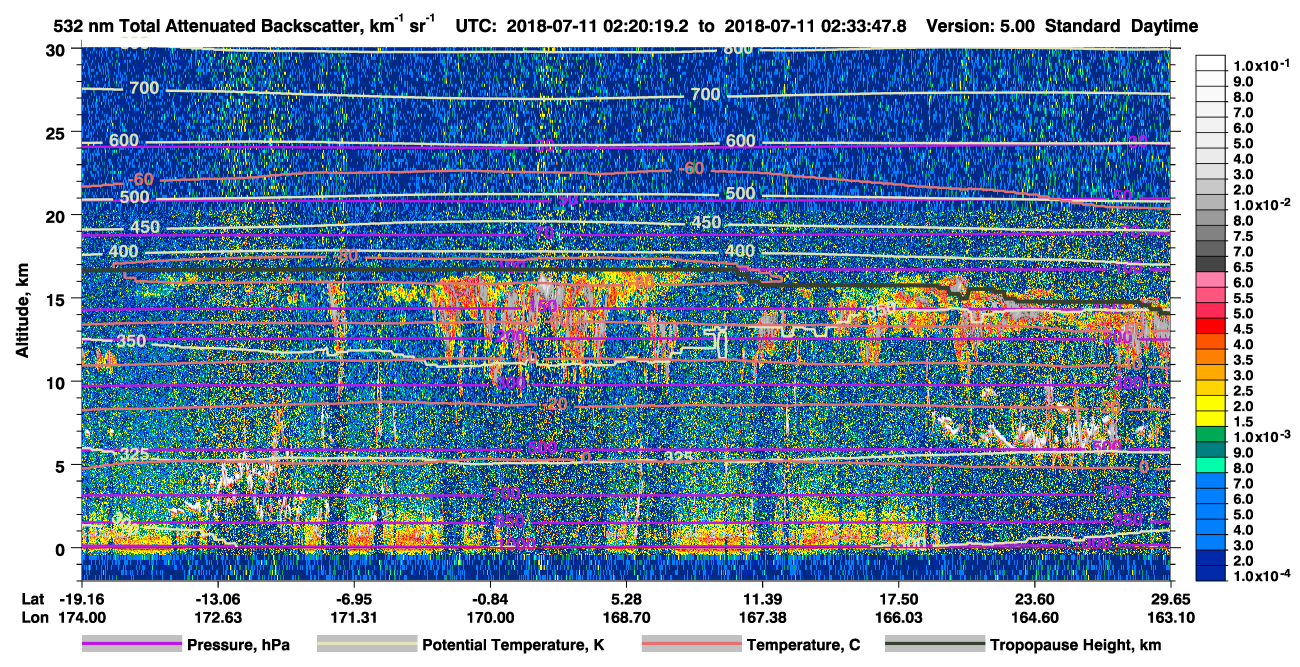Click the 'Pressure, hPa' legend label
This screenshot has width=1300, height=667.
(240, 645)
